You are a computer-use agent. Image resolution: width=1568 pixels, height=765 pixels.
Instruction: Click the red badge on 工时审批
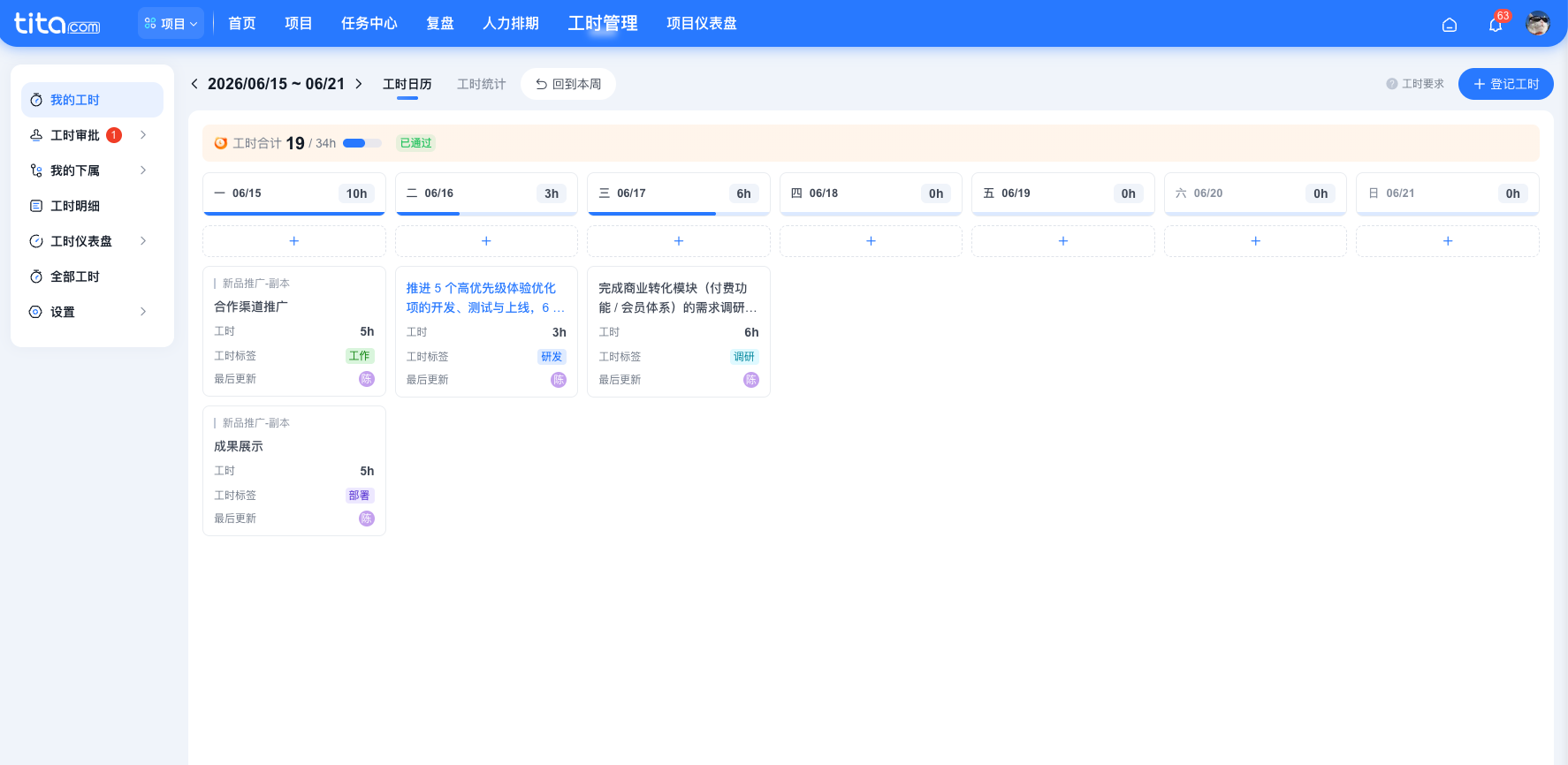(114, 135)
